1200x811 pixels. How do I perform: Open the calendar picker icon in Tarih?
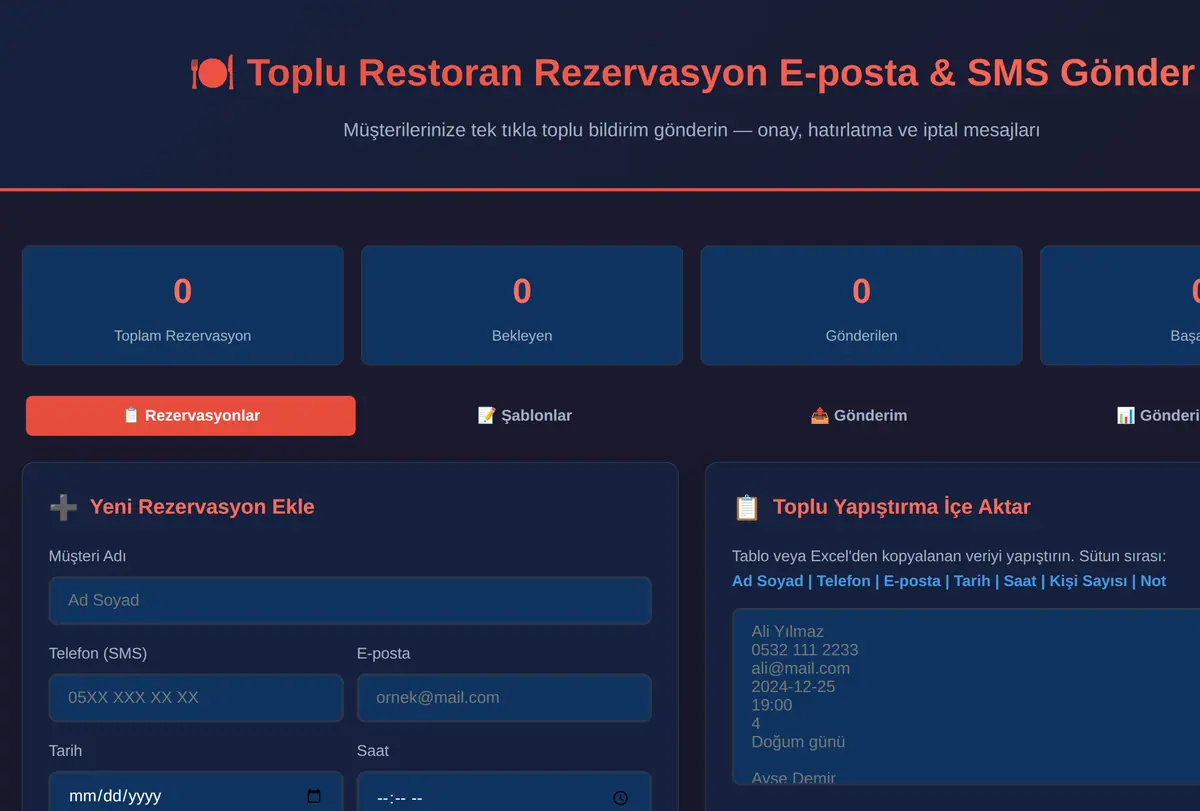coord(314,796)
